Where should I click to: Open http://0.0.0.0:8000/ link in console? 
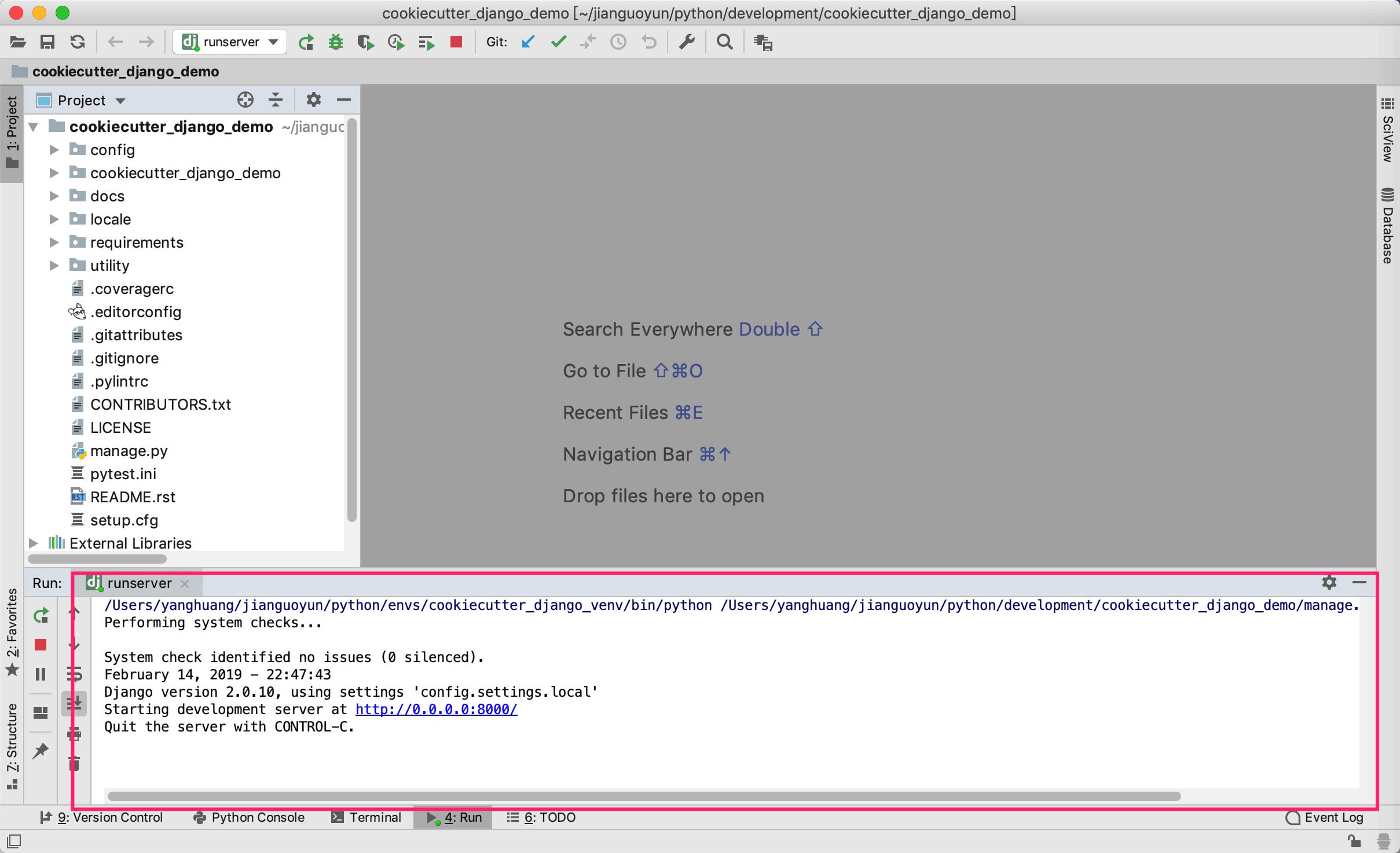(x=435, y=709)
